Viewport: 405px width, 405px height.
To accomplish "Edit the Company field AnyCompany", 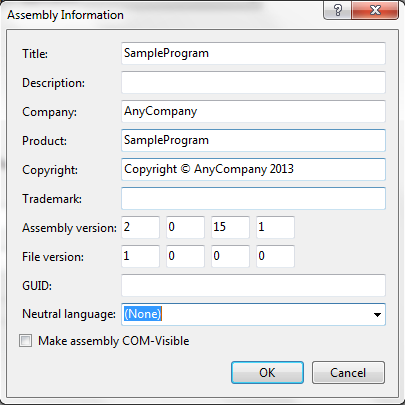I will (253, 111).
